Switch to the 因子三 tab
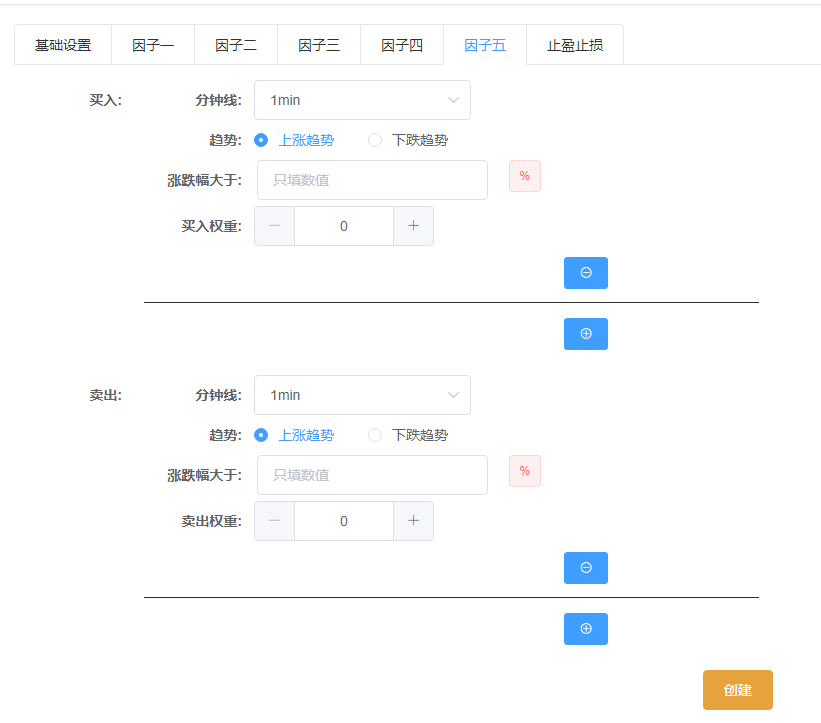This screenshot has height=723, width=821. coord(319,45)
